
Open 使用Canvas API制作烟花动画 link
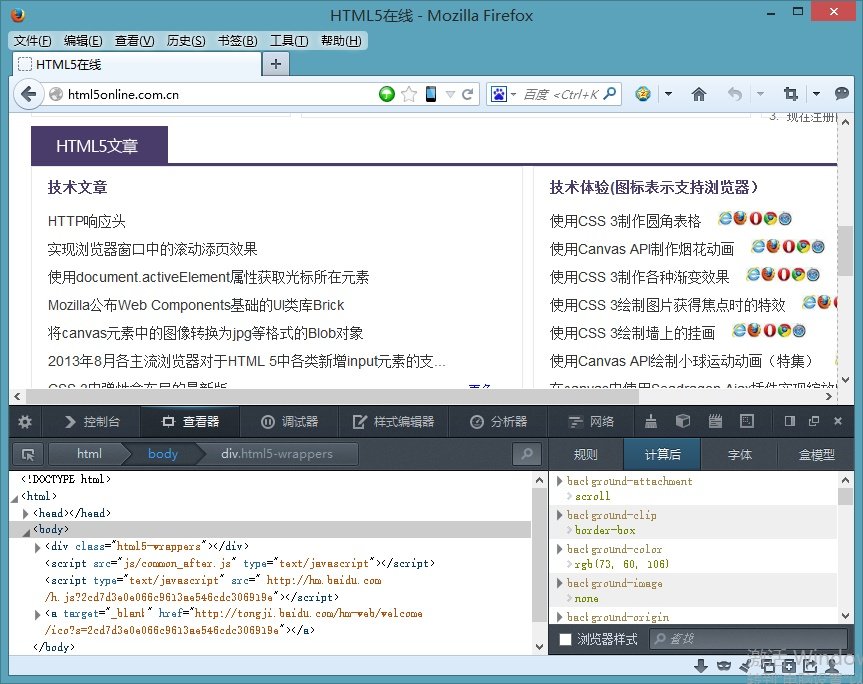pyautogui.click(x=642, y=249)
